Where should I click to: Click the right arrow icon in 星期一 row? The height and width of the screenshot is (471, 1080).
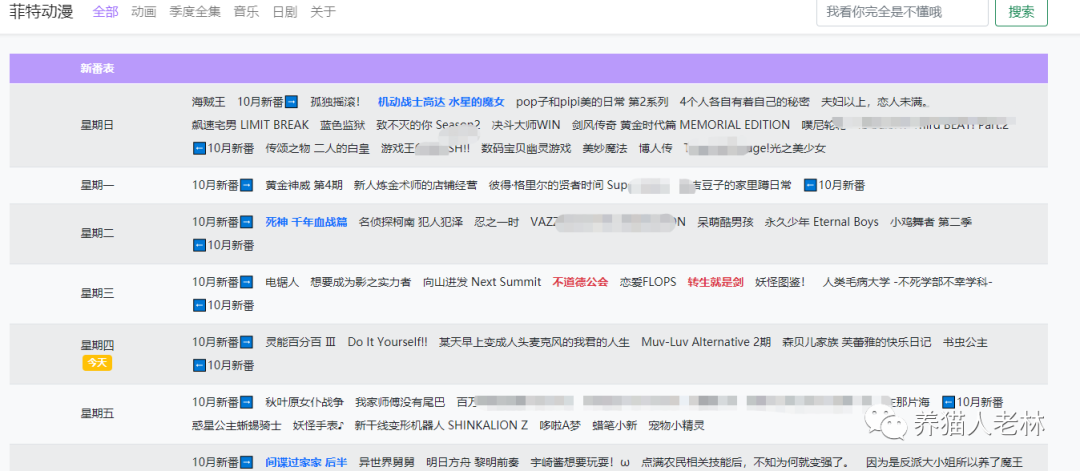pyautogui.click(x=247, y=185)
